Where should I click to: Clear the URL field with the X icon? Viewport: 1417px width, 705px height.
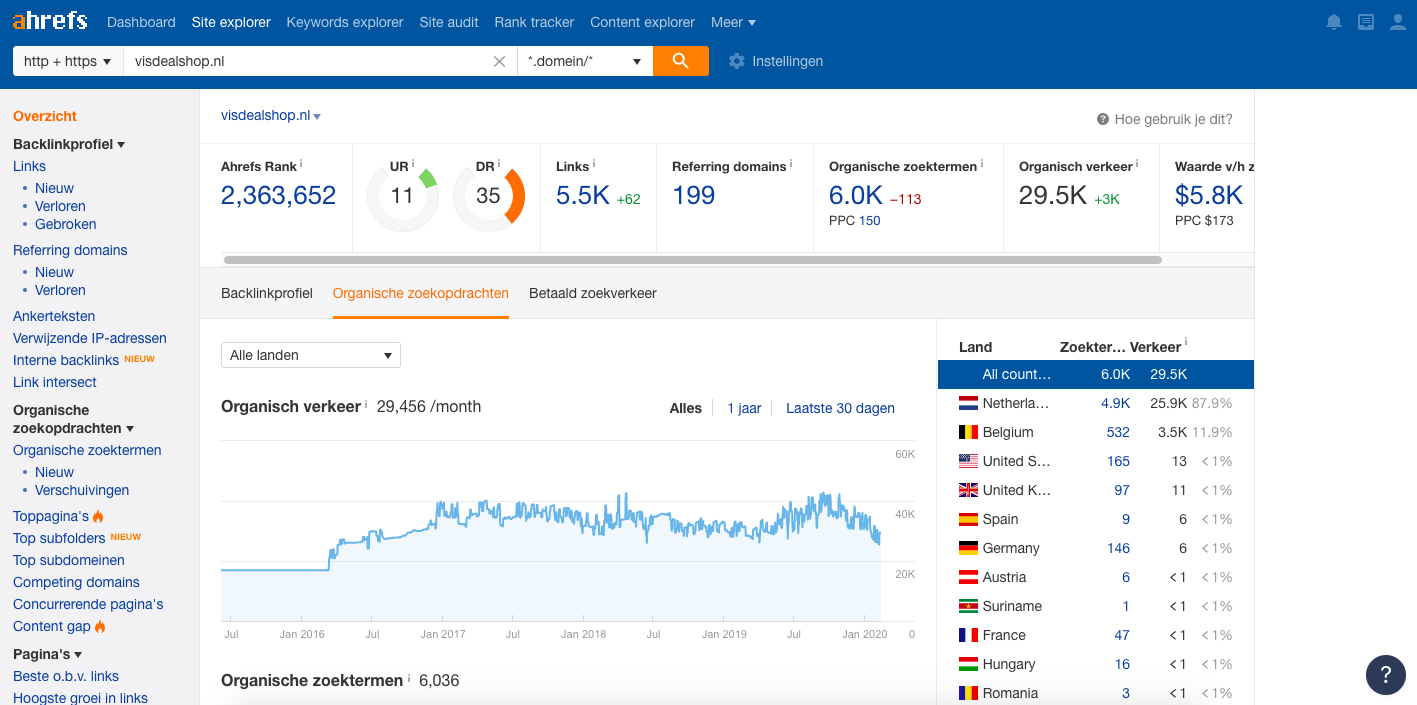click(499, 62)
